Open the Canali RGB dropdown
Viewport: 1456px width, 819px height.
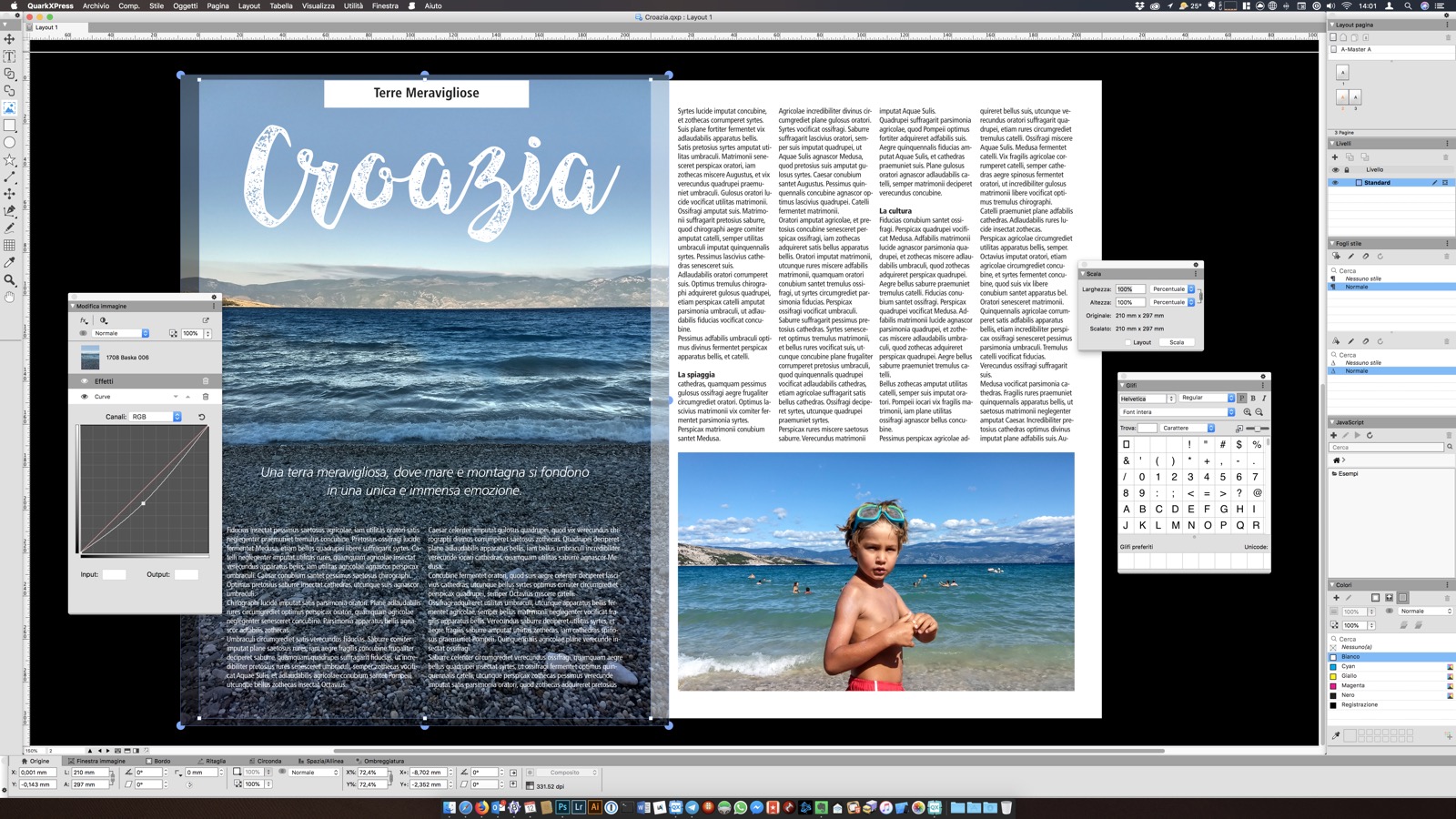[156, 417]
